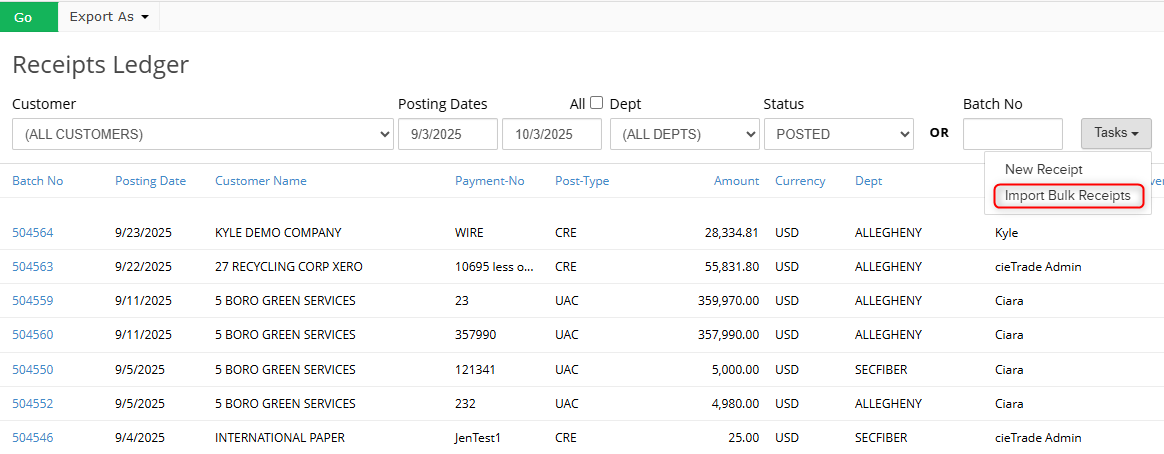
Task: Open batch number 504564 link
Action: 33,232
